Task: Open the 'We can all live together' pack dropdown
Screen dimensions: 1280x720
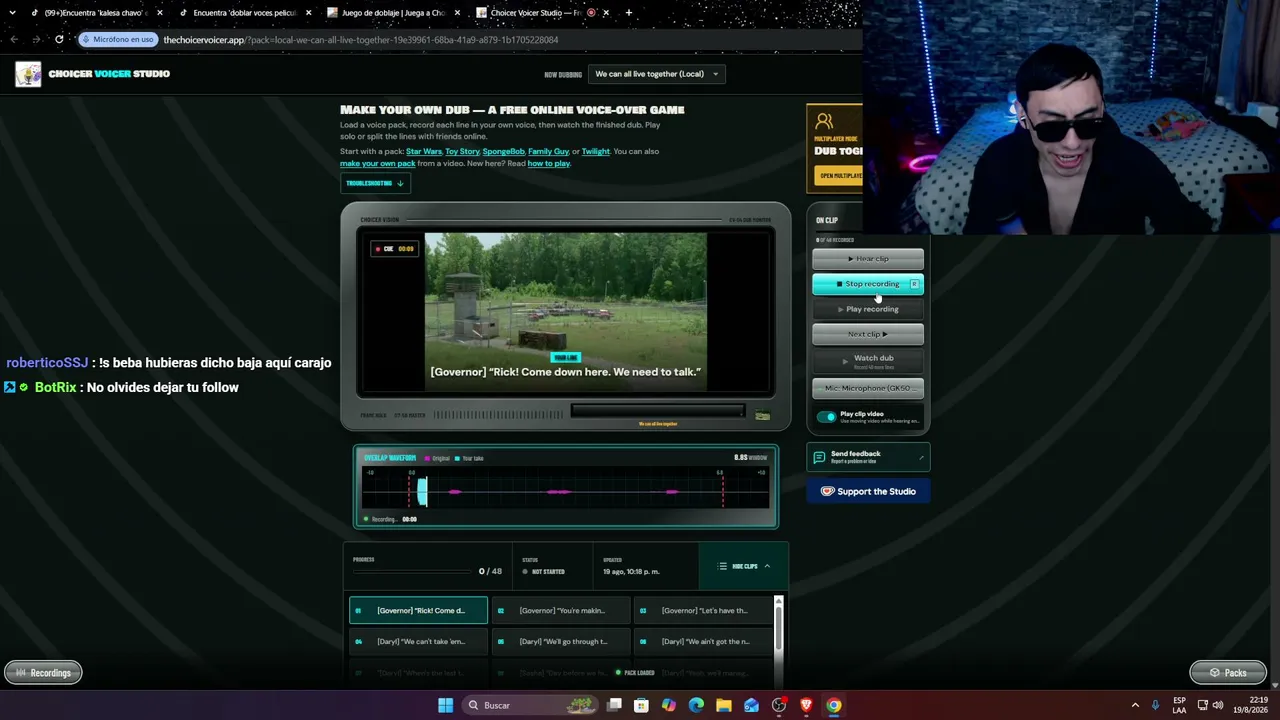Action: (x=656, y=74)
